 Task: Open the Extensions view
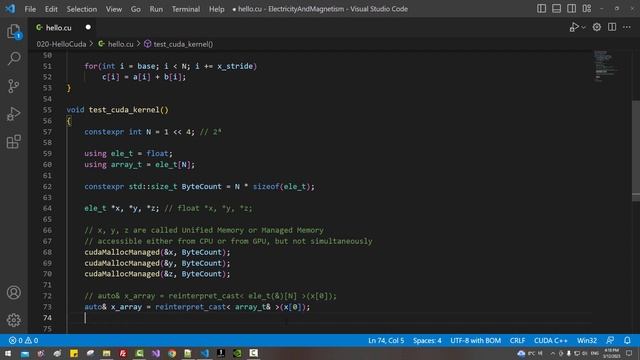tap(14, 142)
